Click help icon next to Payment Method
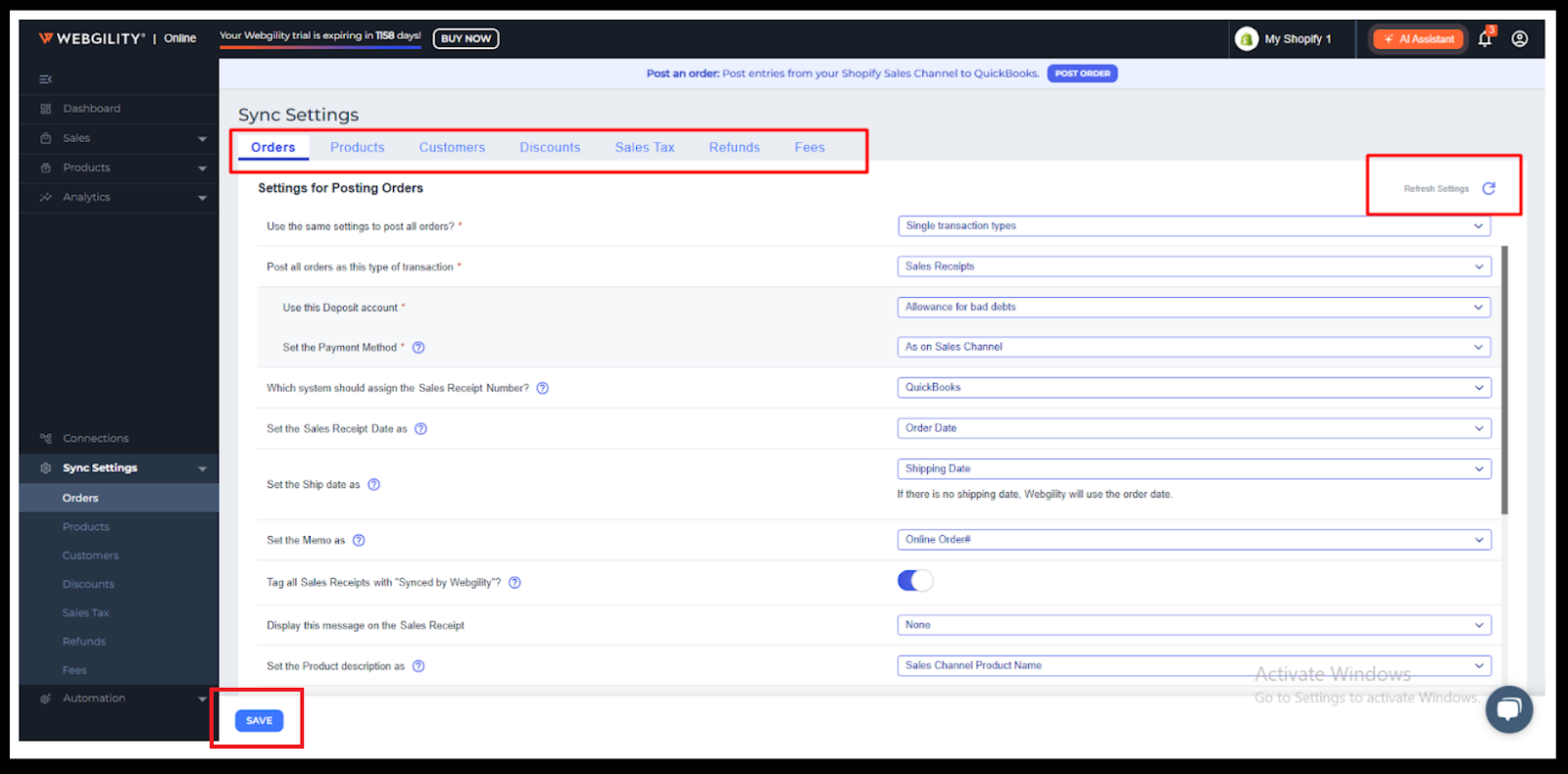 tap(418, 348)
